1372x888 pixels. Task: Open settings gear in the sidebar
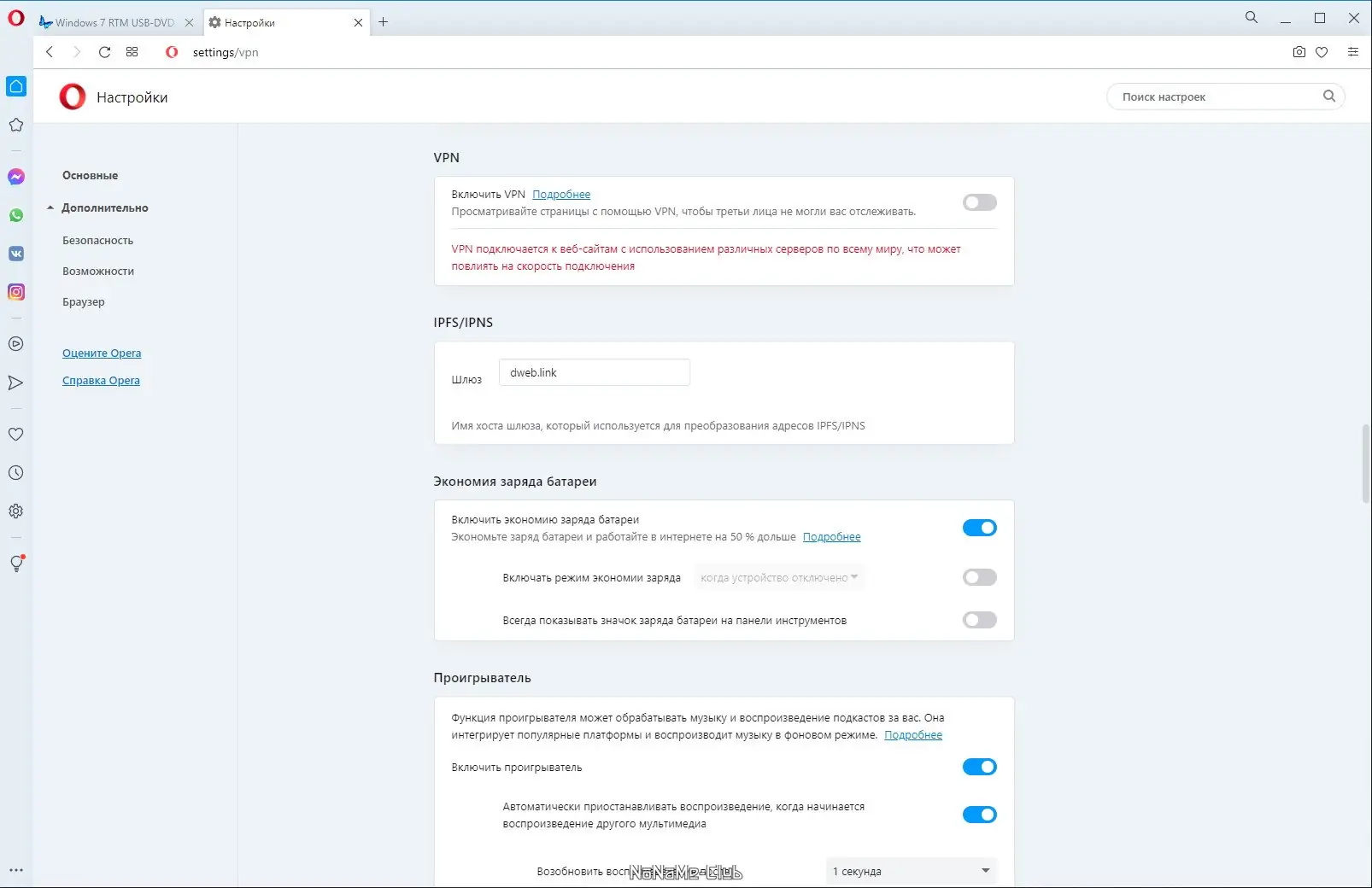tap(16, 511)
